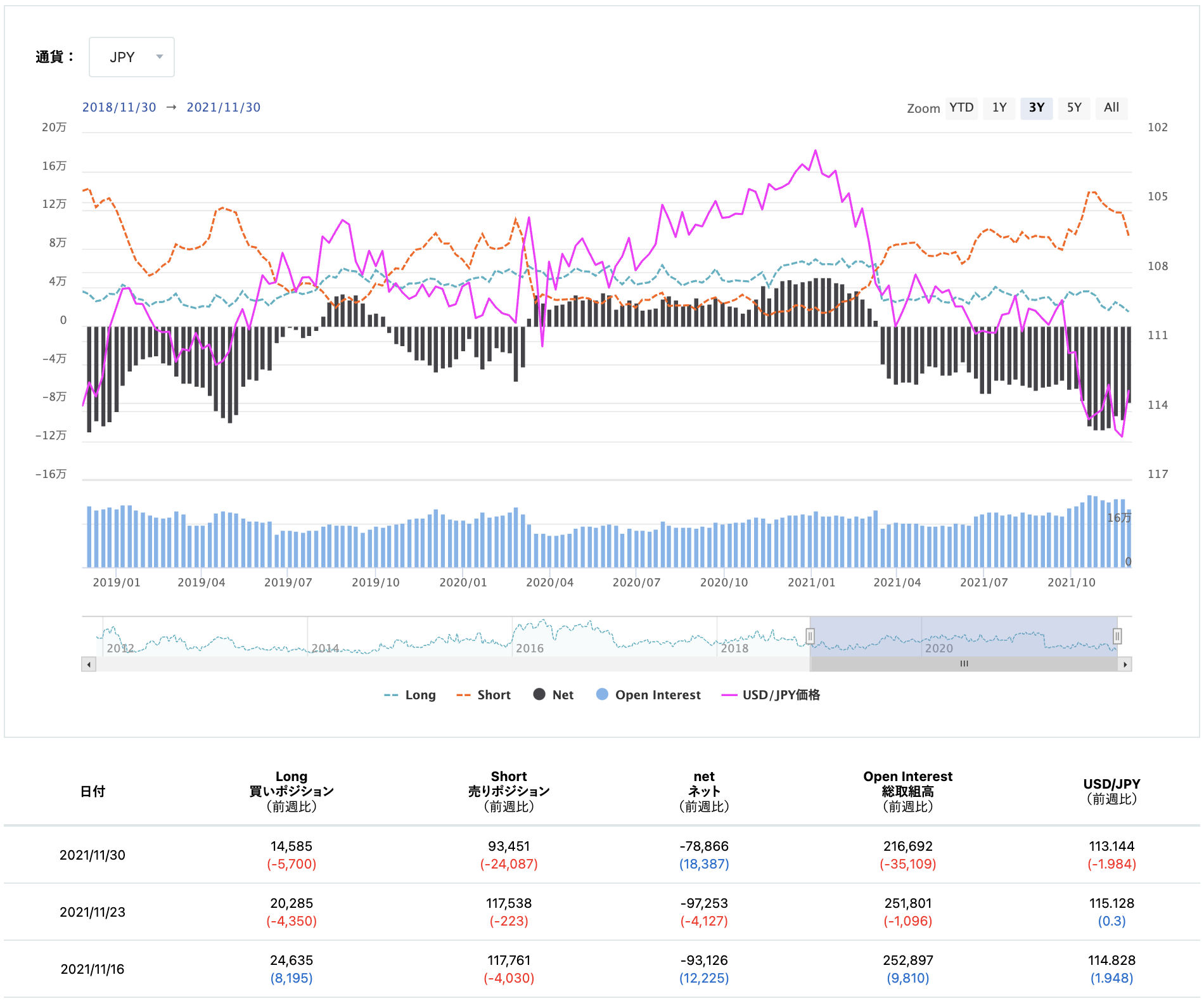1204x1008 pixels.
Task: Click the 2021/04 x-axis label
Action: pos(897,583)
